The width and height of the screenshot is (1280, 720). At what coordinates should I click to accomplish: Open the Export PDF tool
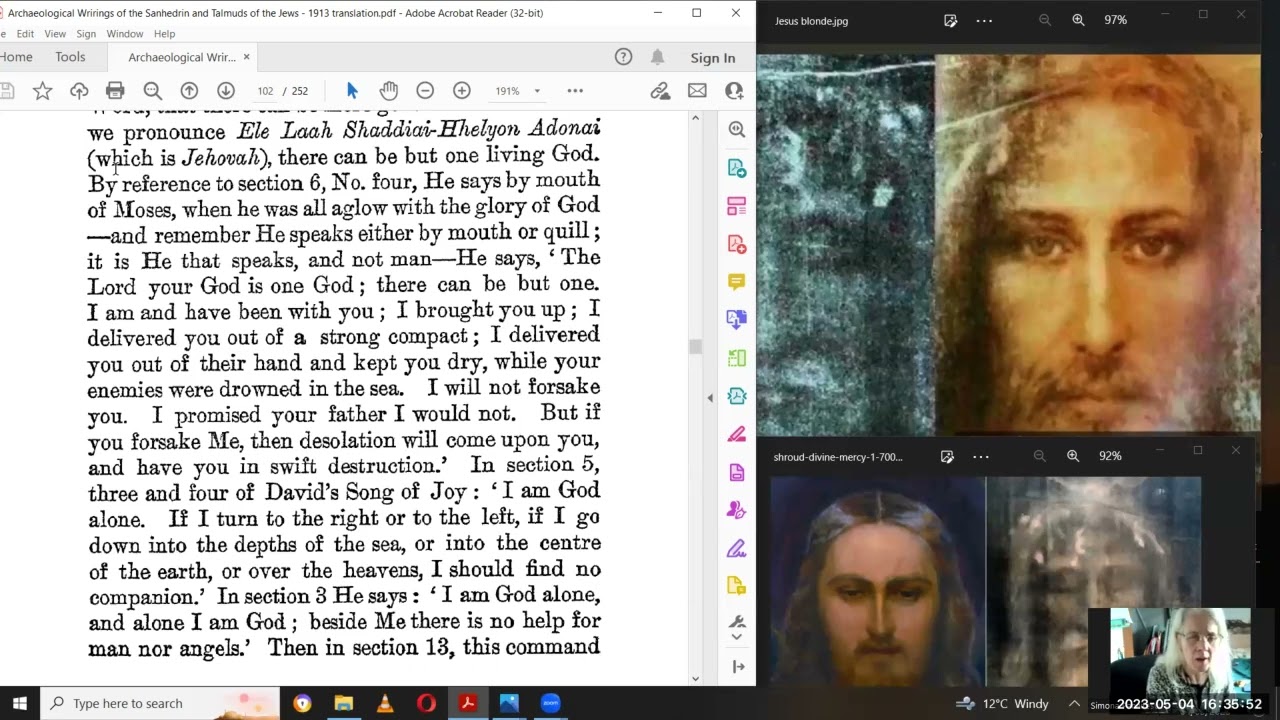point(737,168)
